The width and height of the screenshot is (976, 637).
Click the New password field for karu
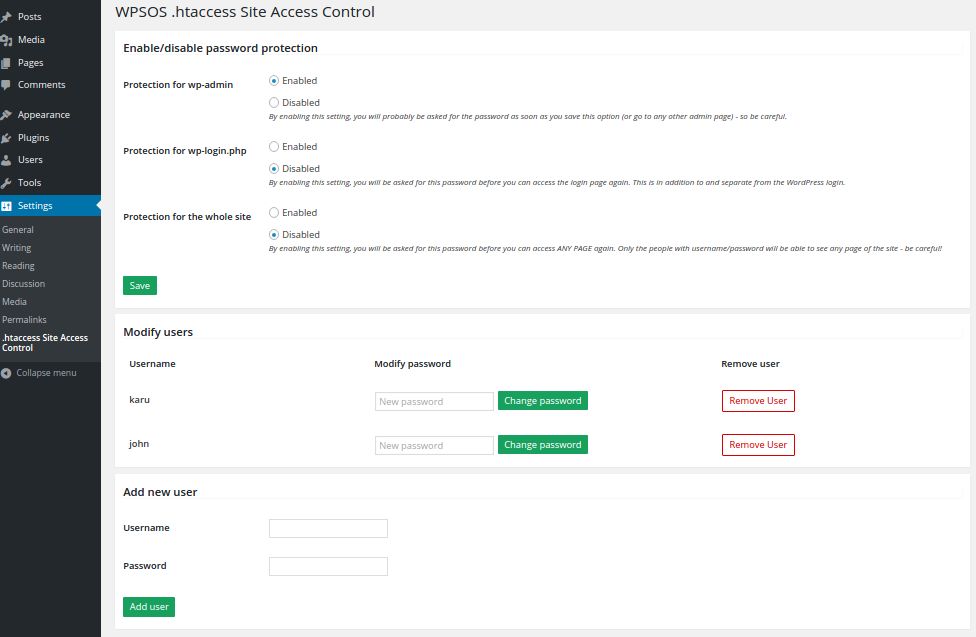click(x=434, y=402)
